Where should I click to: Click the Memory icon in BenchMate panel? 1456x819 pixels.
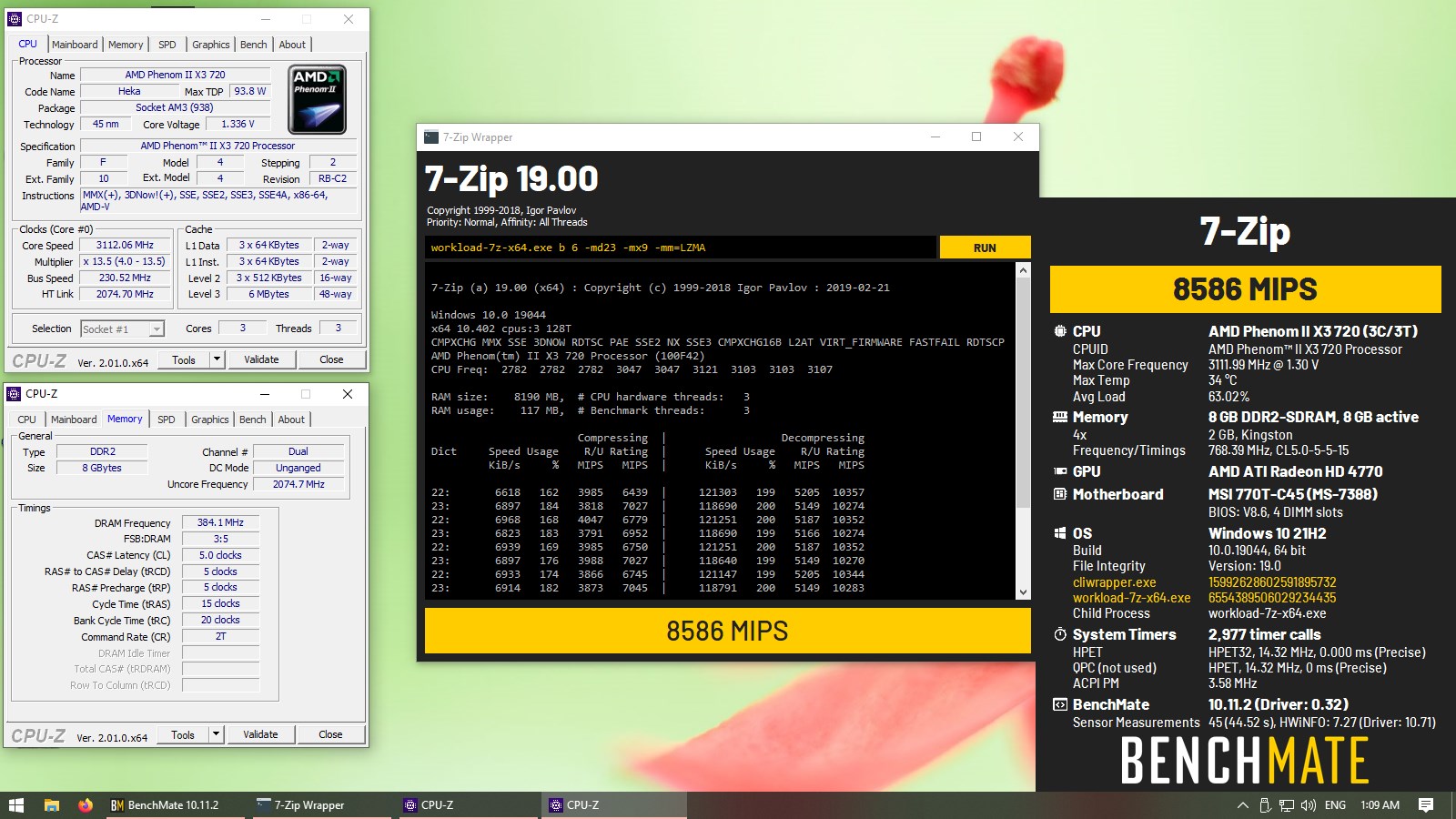(x=1060, y=417)
